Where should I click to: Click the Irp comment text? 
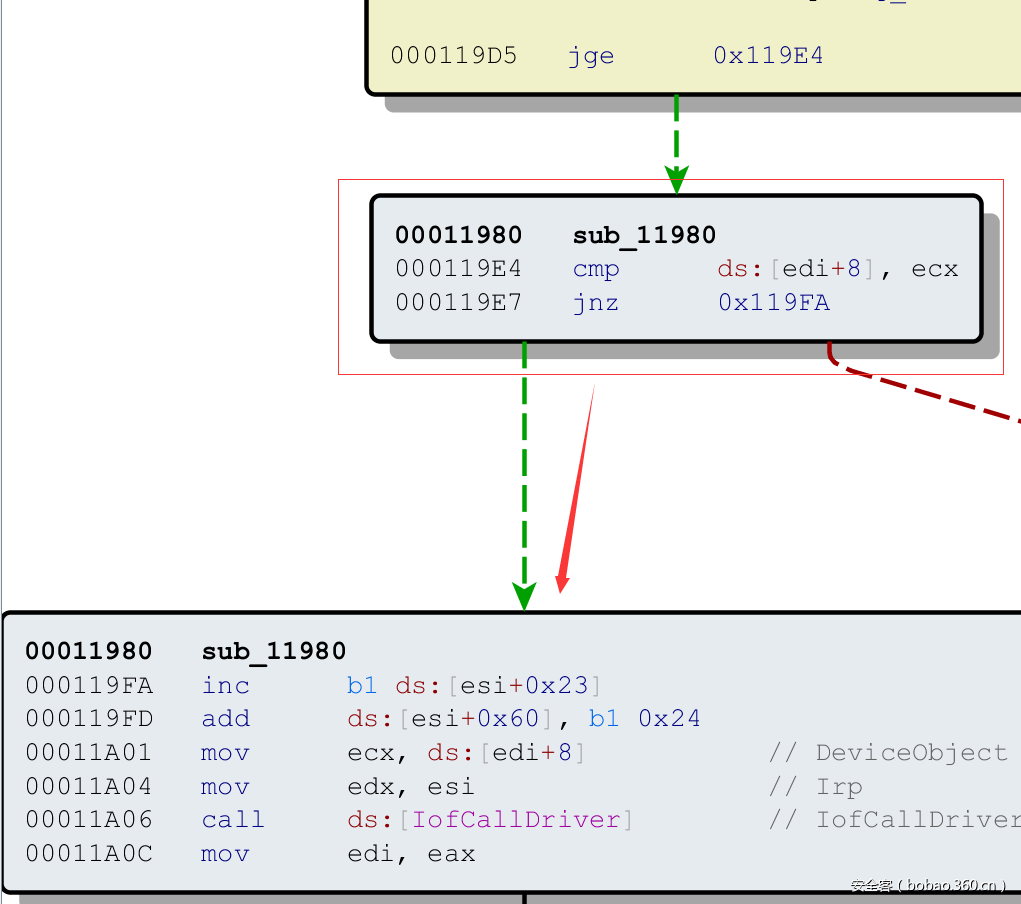click(839, 786)
